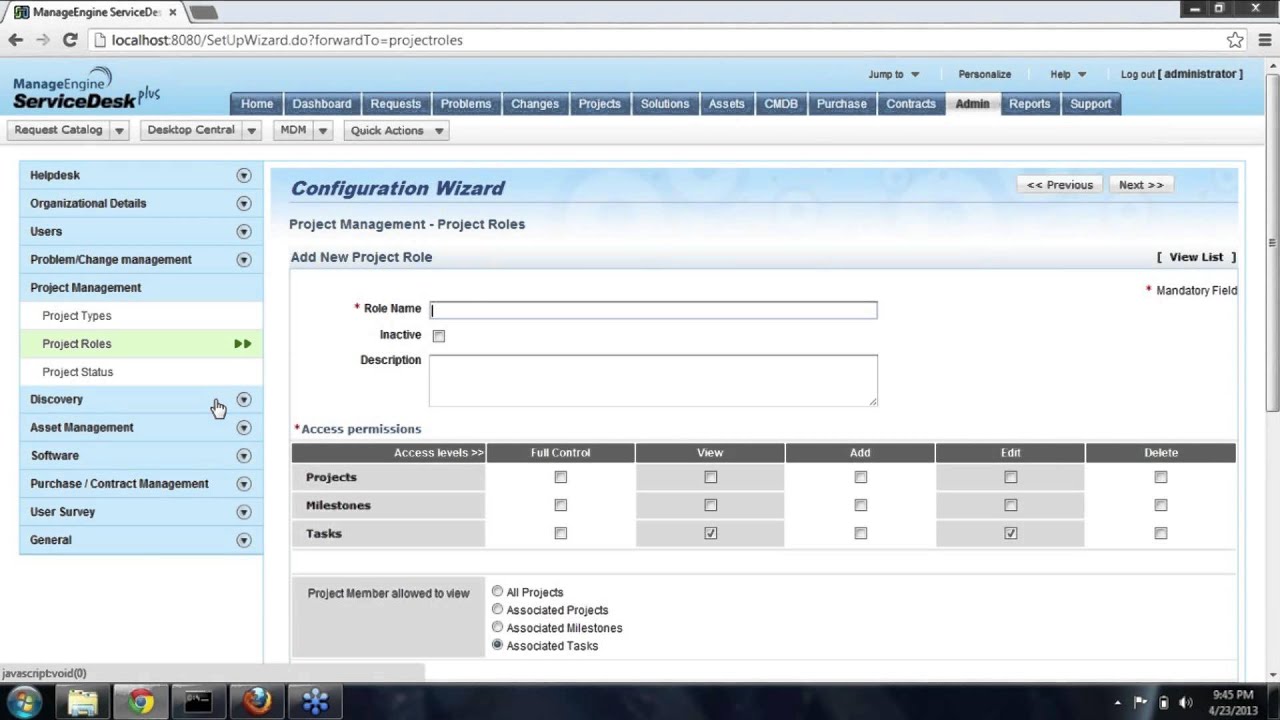Check Delete permission for Milestones
The width and height of the screenshot is (1280, 720).
coord(1161,505)
